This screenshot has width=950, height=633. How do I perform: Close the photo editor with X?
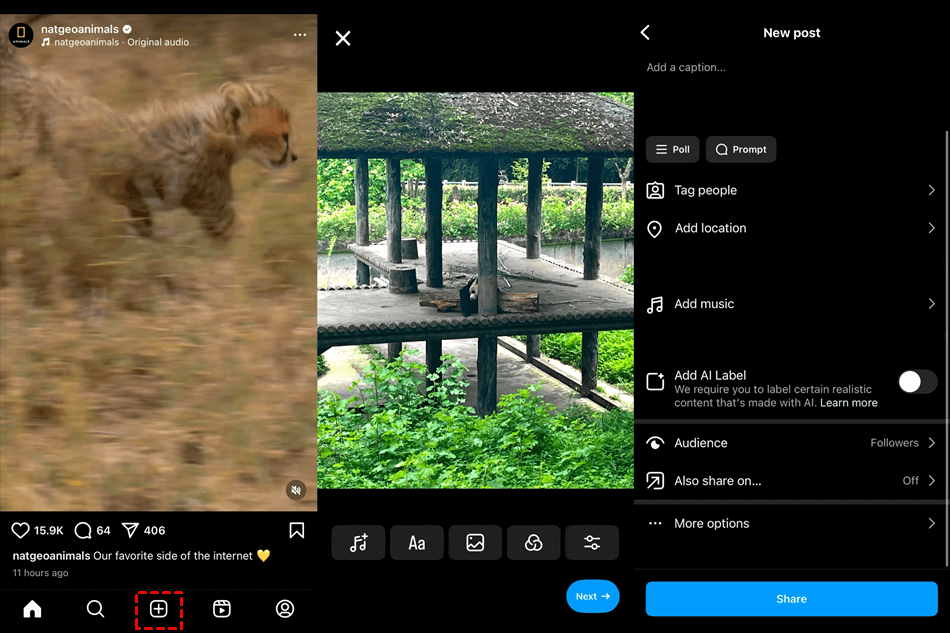[343, 38]
